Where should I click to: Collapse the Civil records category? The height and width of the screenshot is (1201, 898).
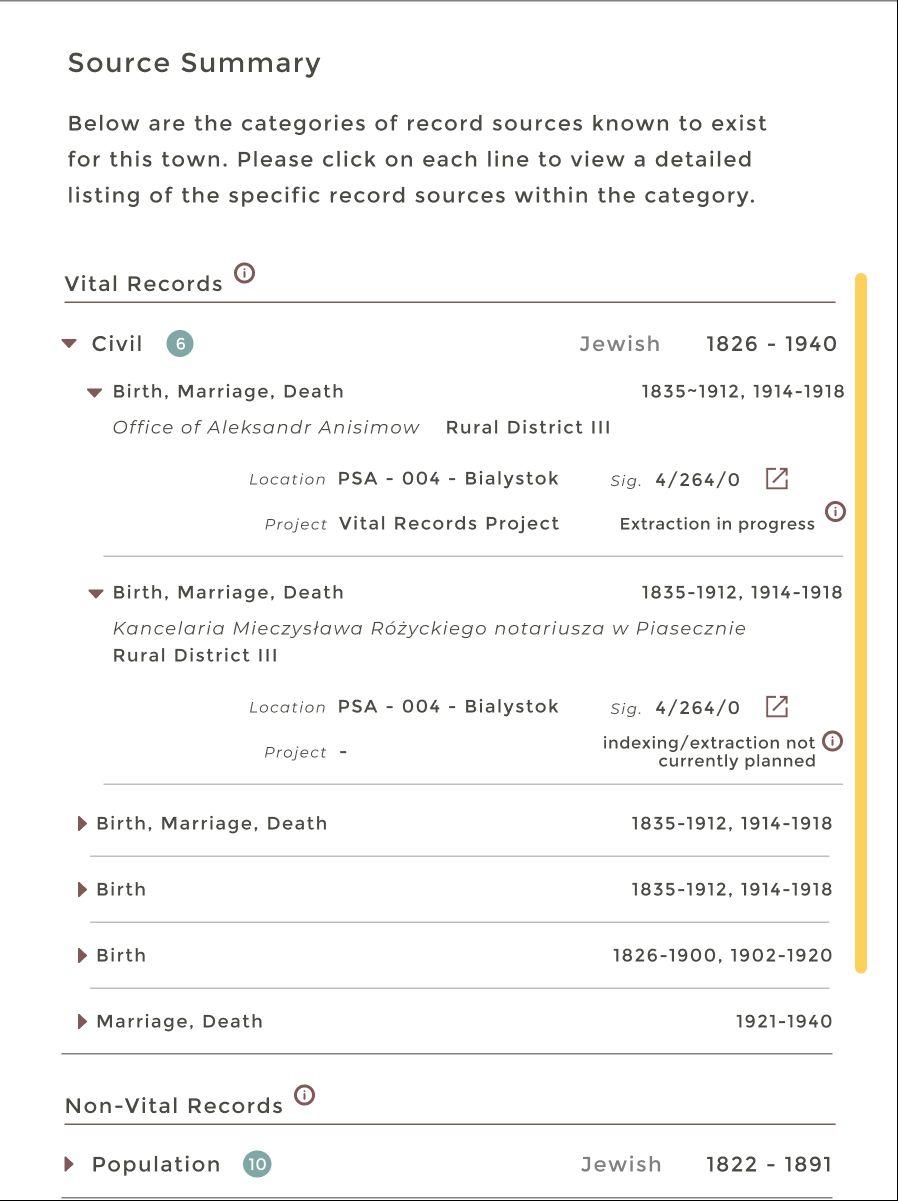[69, 344]
